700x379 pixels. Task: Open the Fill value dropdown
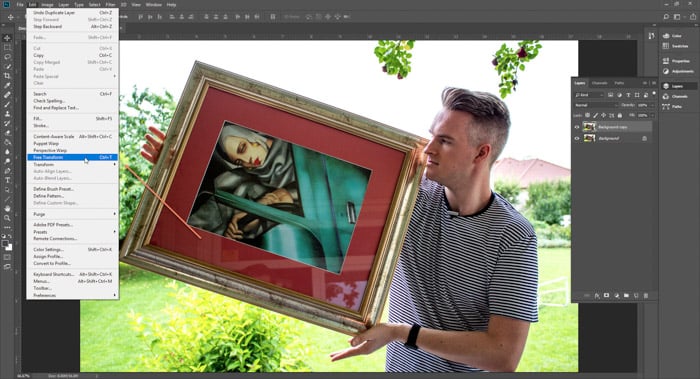[652, 115]
